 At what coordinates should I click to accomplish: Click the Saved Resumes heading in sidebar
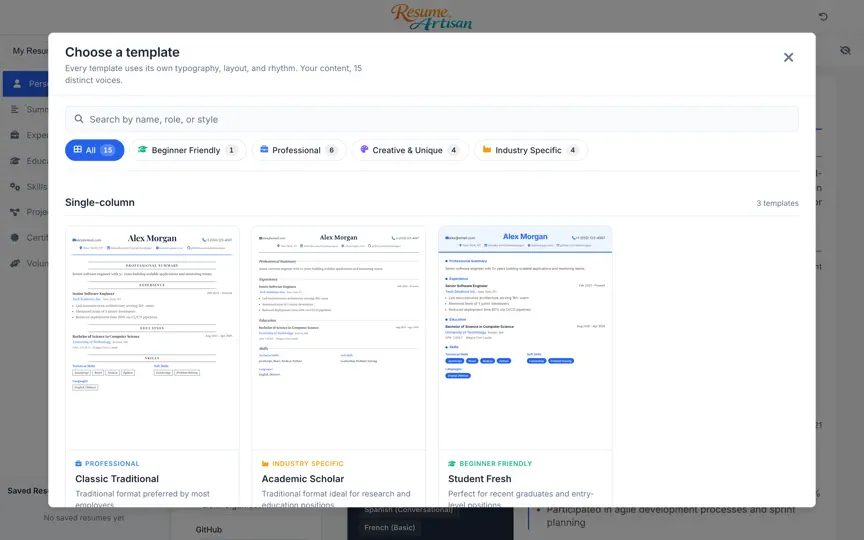28,490
